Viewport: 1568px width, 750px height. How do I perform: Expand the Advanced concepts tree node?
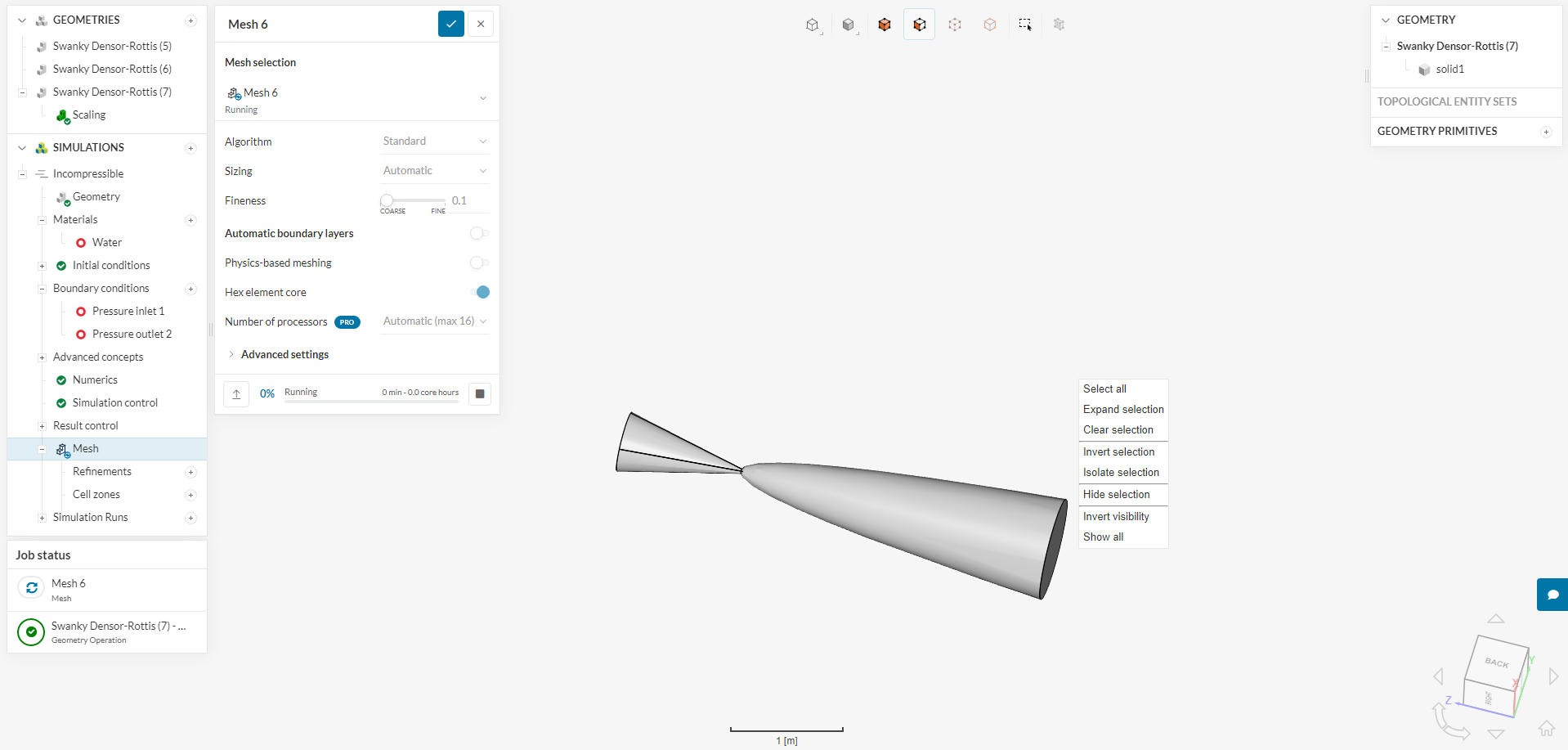click(x=42, y=357)
